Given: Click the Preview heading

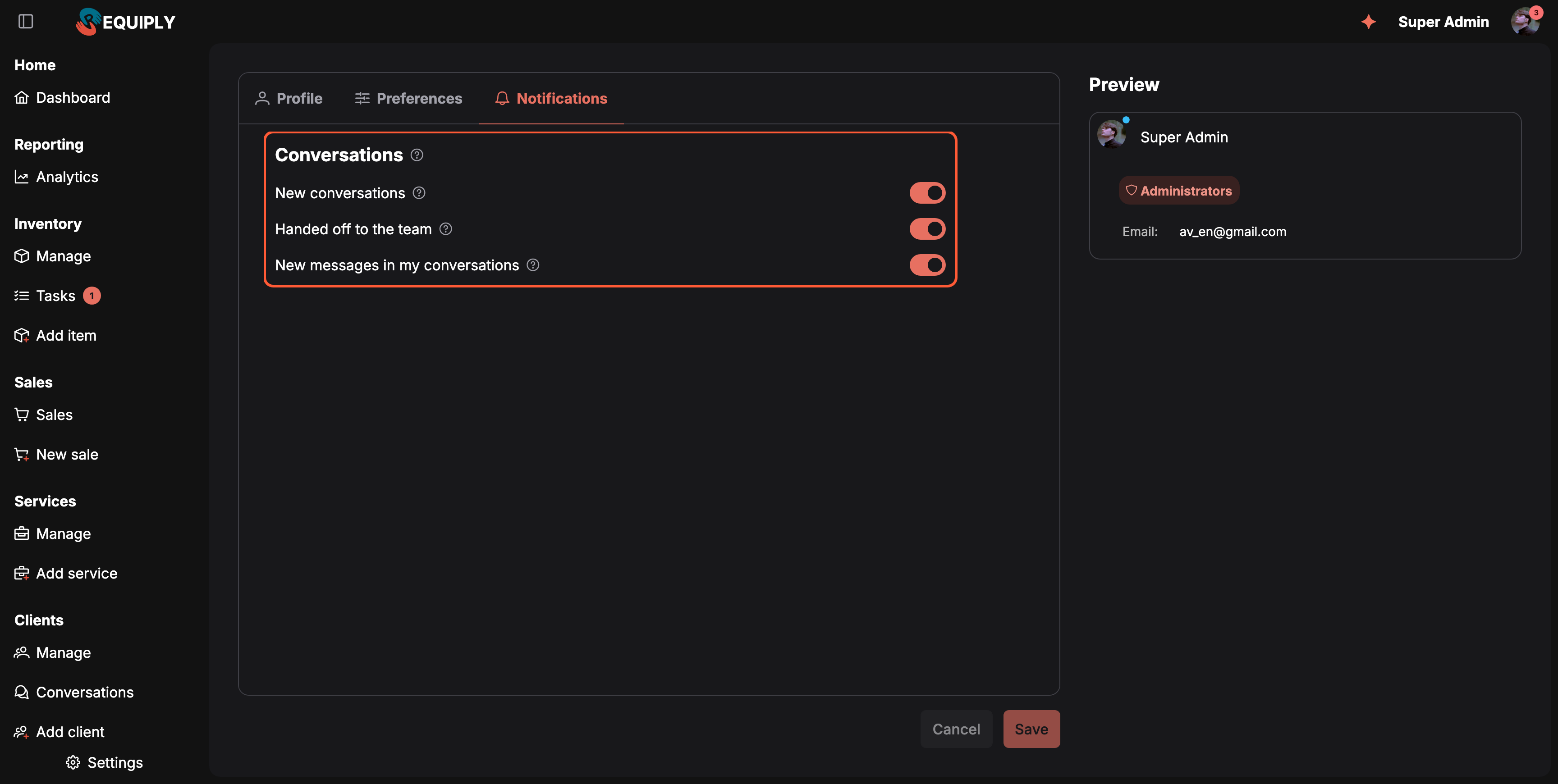Looking at the screenshot, I should [x=1124, y=85].
